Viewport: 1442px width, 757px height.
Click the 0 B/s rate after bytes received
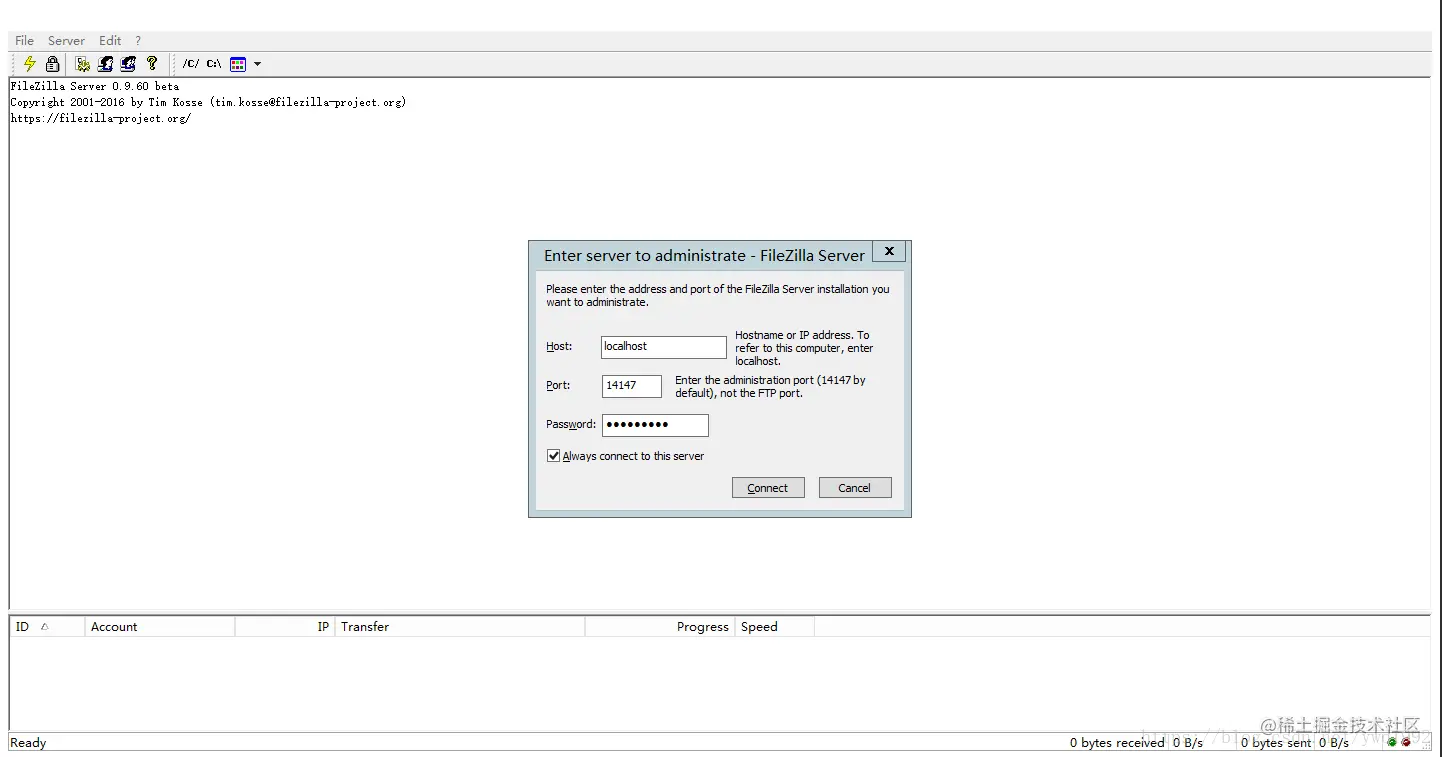(x=1188, y=743)
